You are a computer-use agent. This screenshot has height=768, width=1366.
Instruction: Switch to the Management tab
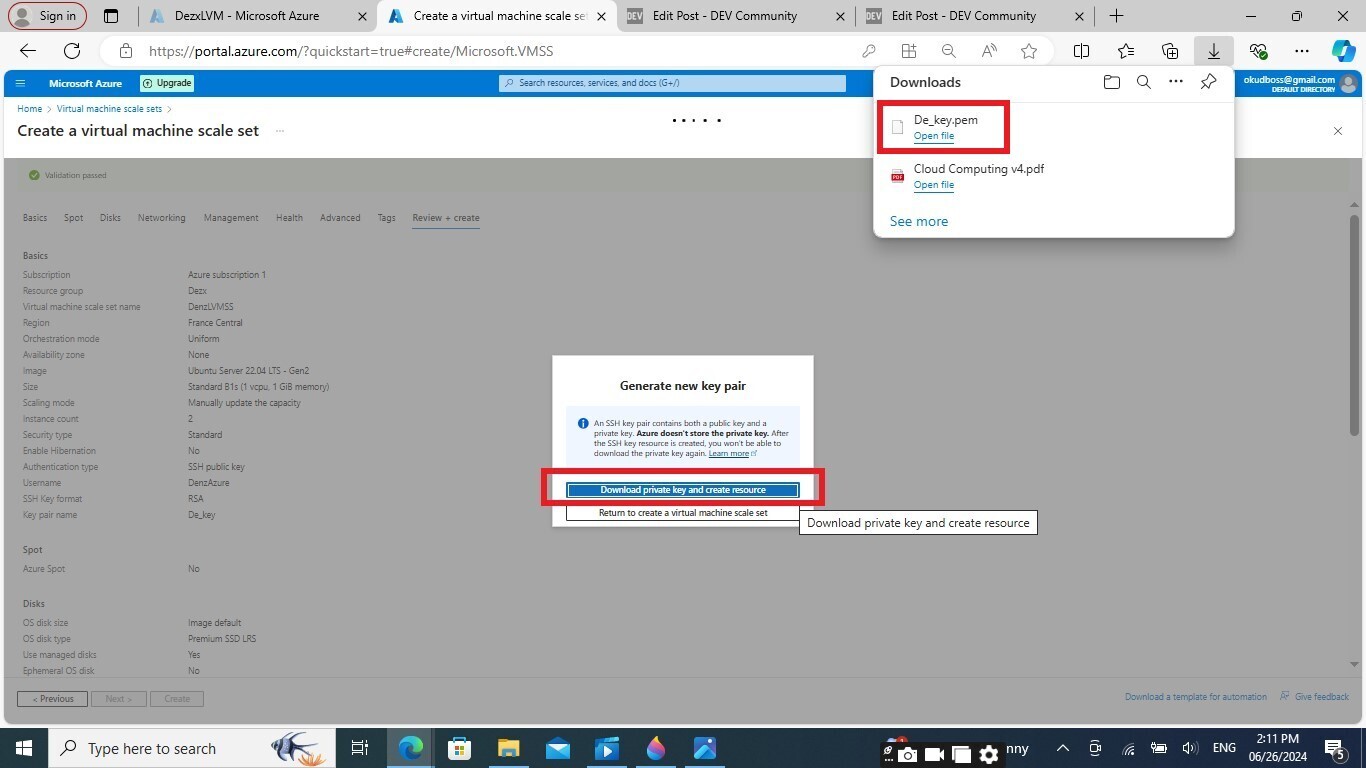pos(231,218)
